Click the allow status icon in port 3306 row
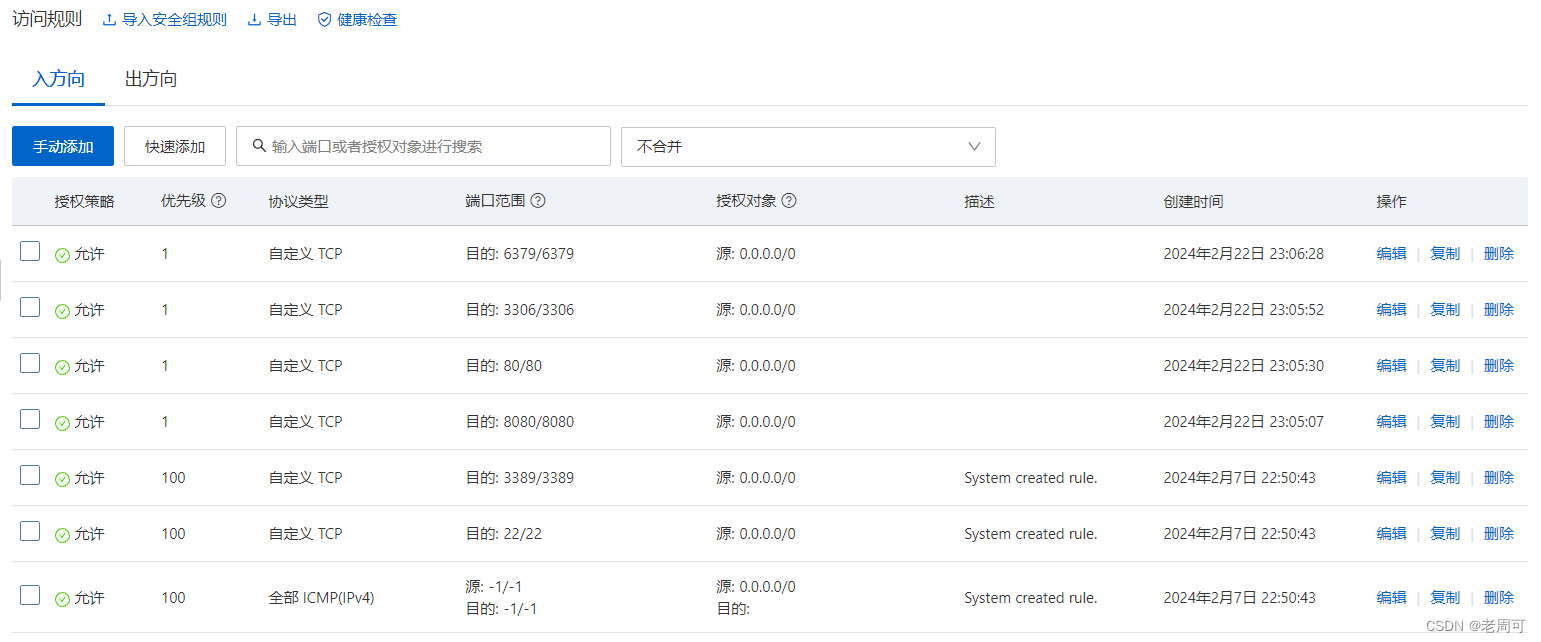 click(62, 311)
